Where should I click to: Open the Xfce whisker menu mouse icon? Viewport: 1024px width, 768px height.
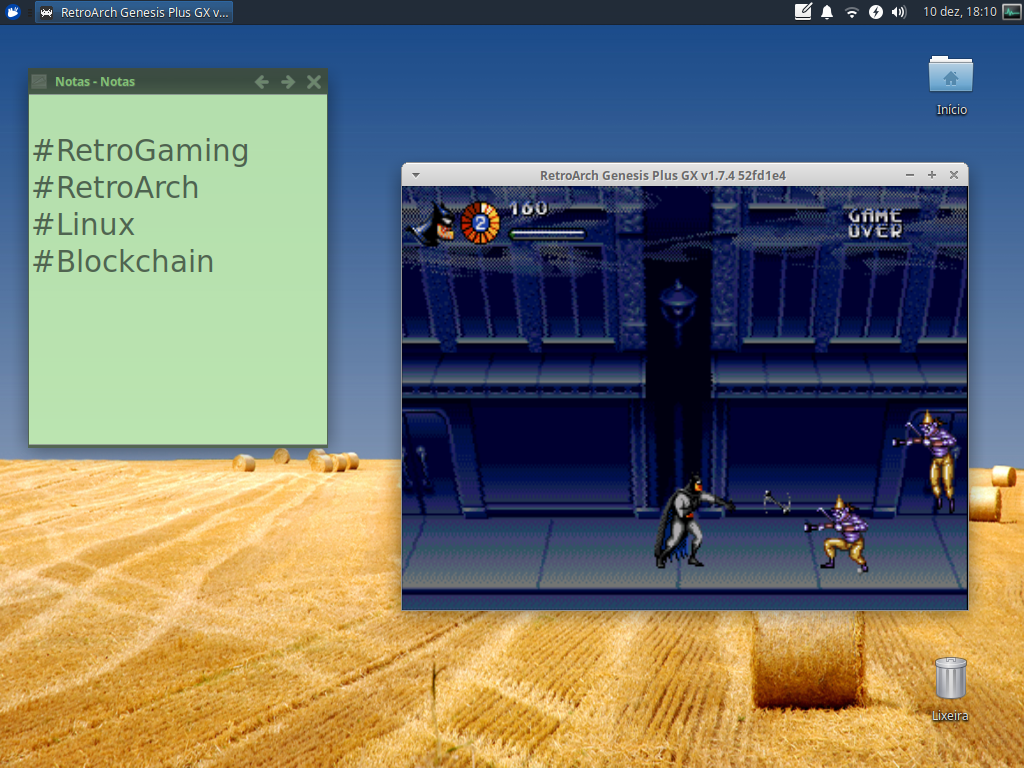pos(12,12)
